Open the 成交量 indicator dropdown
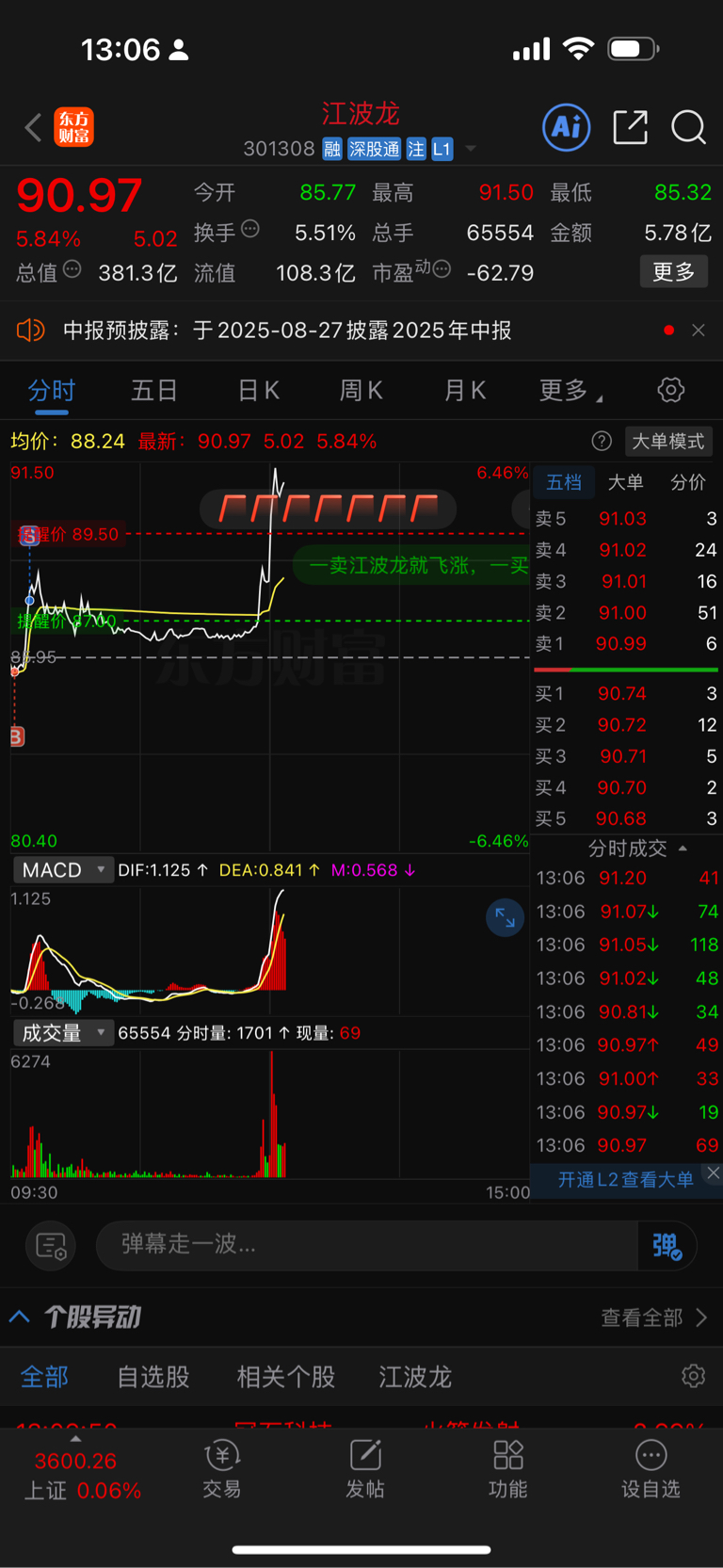The image size is (723, 1568). [x=63, y=1033]
